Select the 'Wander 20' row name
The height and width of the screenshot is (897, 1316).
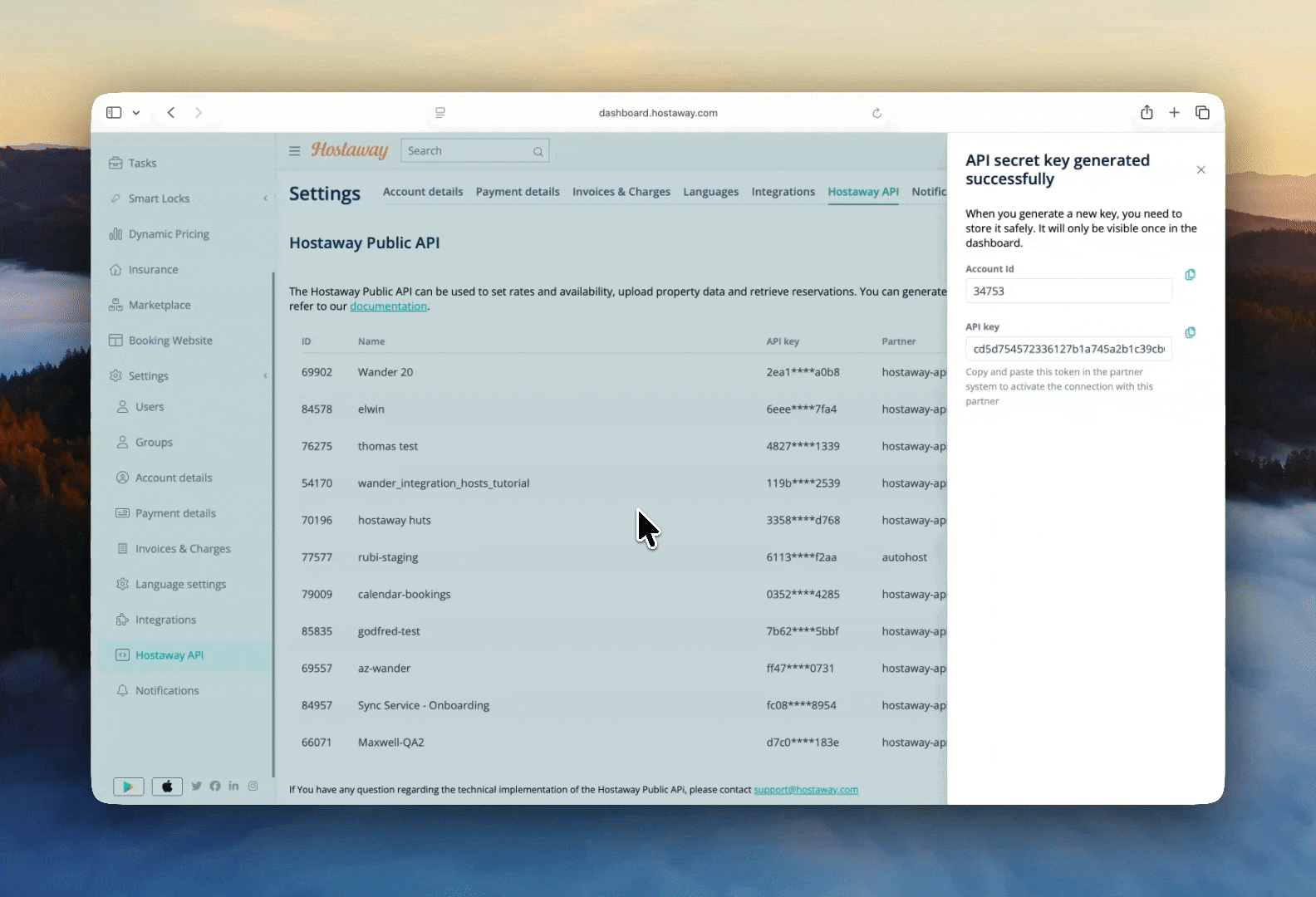(x=385, y=372)
